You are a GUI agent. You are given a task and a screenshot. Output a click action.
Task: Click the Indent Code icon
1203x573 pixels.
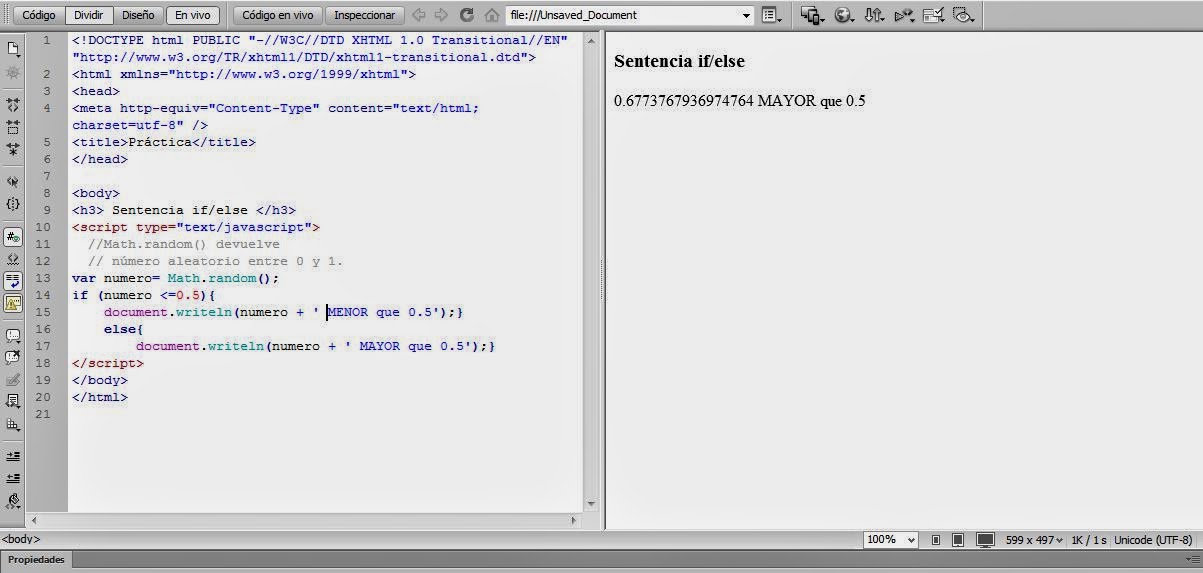13,455
